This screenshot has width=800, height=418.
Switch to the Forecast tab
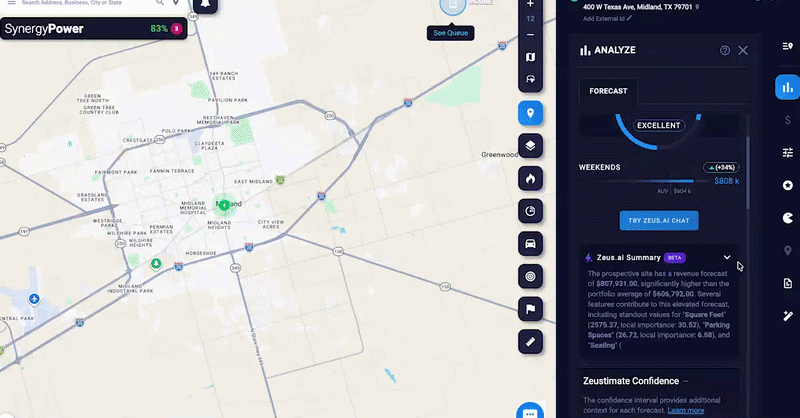pos(609,91)
